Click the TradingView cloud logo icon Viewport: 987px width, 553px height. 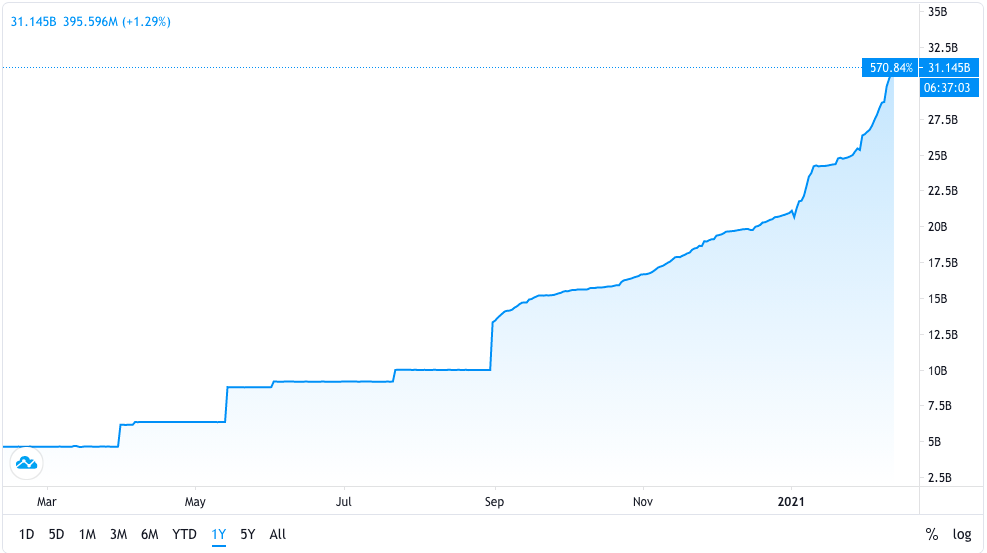[26, 464]
